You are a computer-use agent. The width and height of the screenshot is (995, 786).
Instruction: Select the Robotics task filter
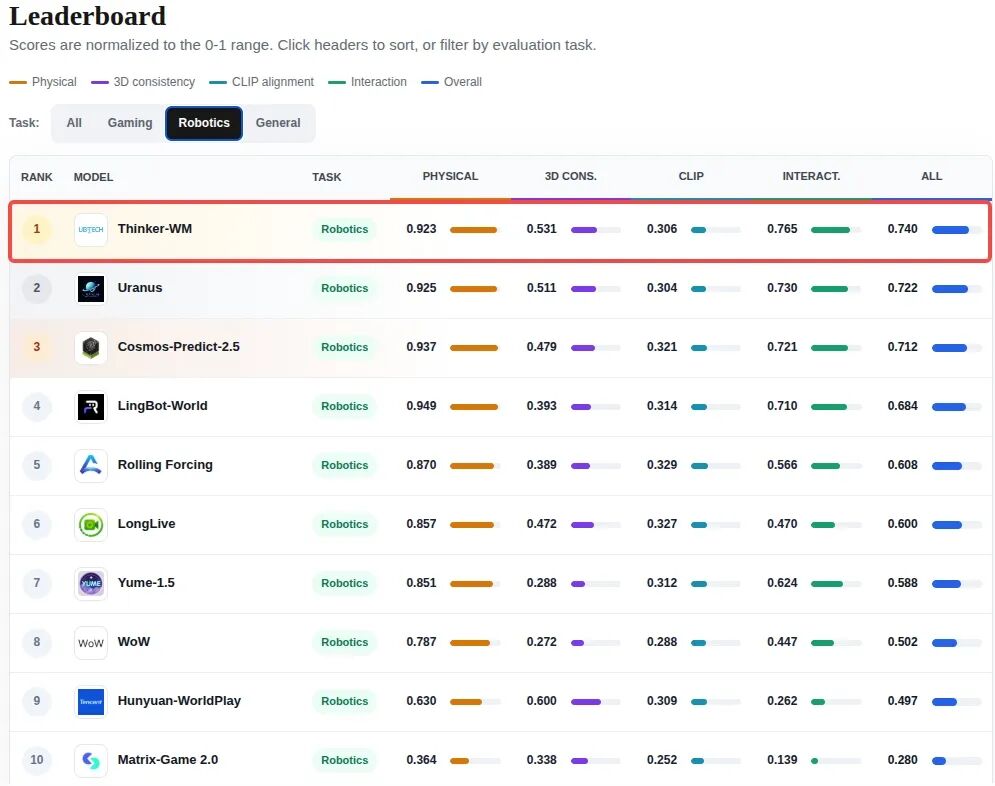204,123
